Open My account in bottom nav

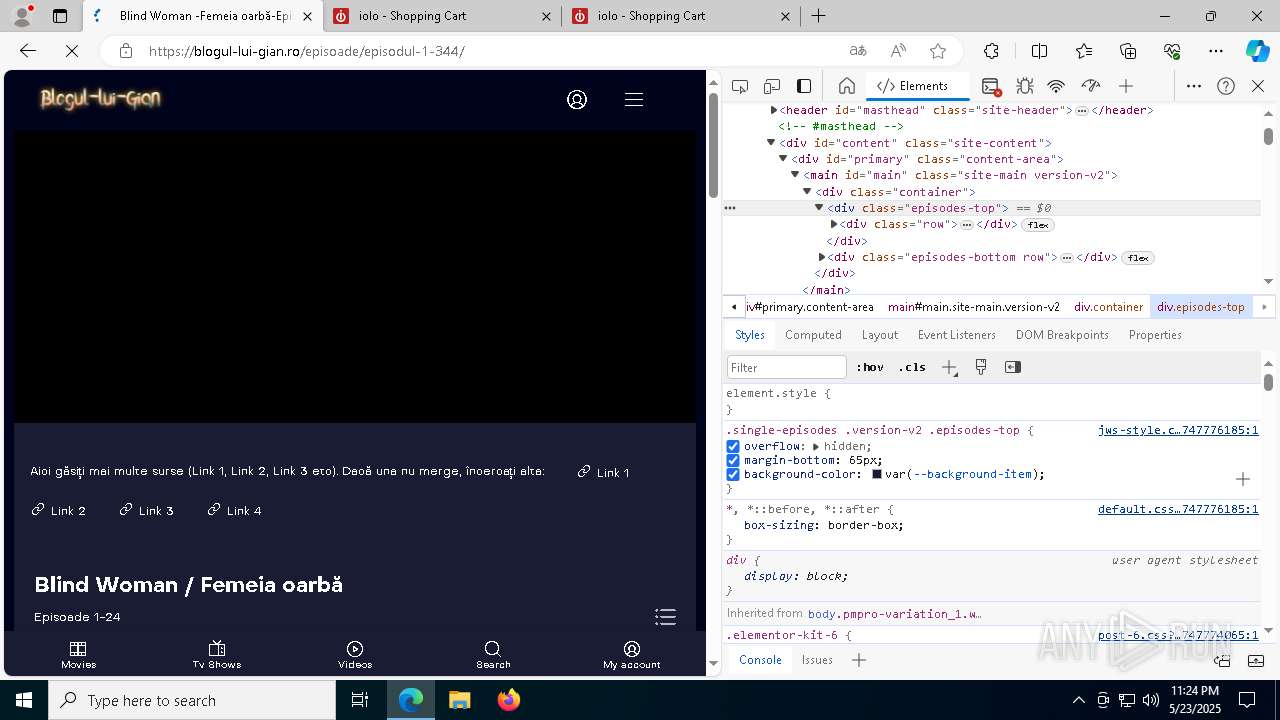(632, 655)
